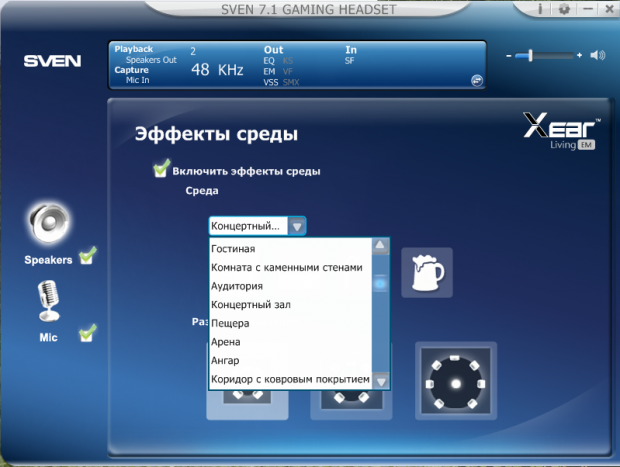Click Mic In under Capture

coord(138,80)
